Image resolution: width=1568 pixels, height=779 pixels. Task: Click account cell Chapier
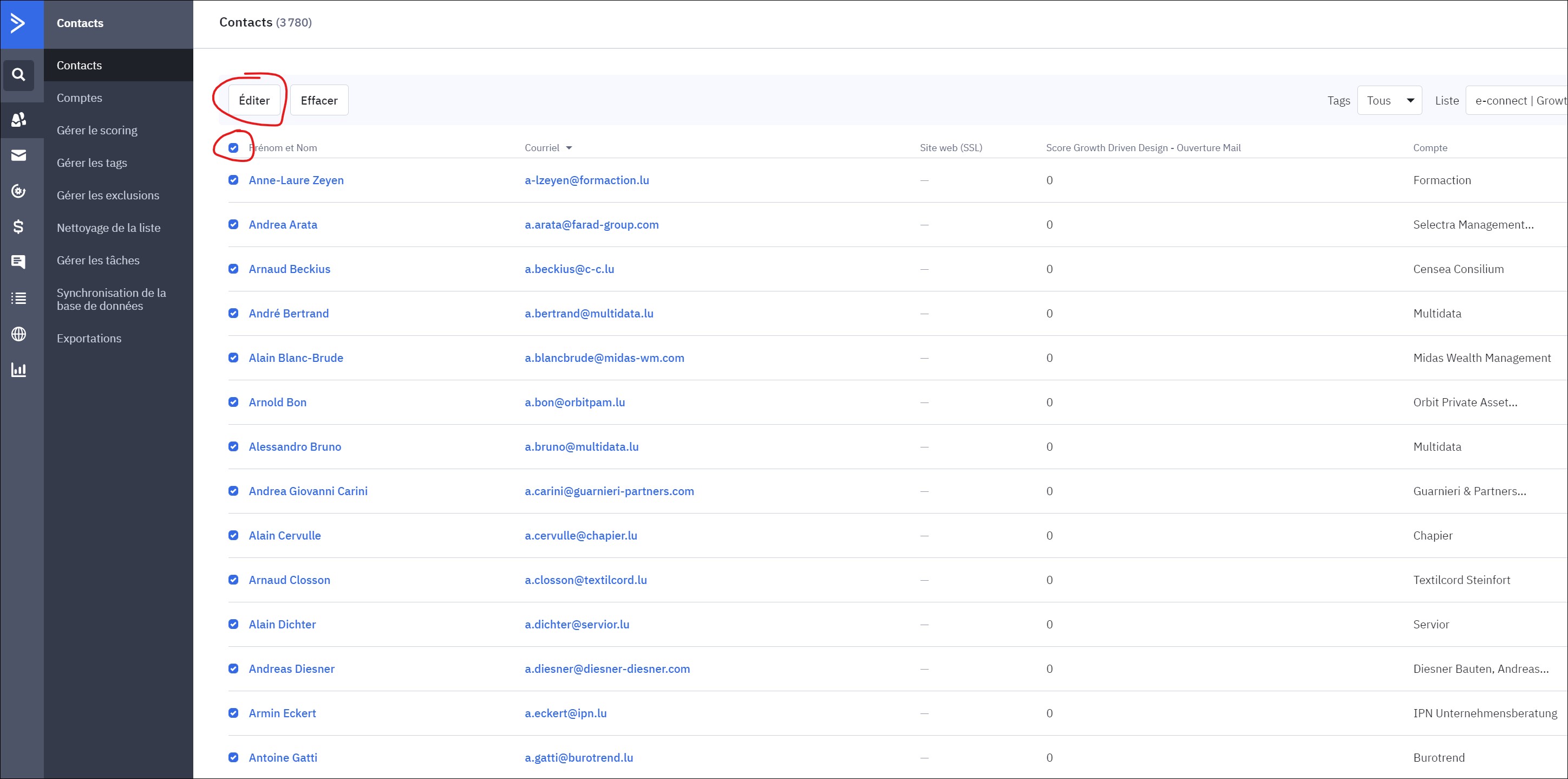pos(1433,536)
